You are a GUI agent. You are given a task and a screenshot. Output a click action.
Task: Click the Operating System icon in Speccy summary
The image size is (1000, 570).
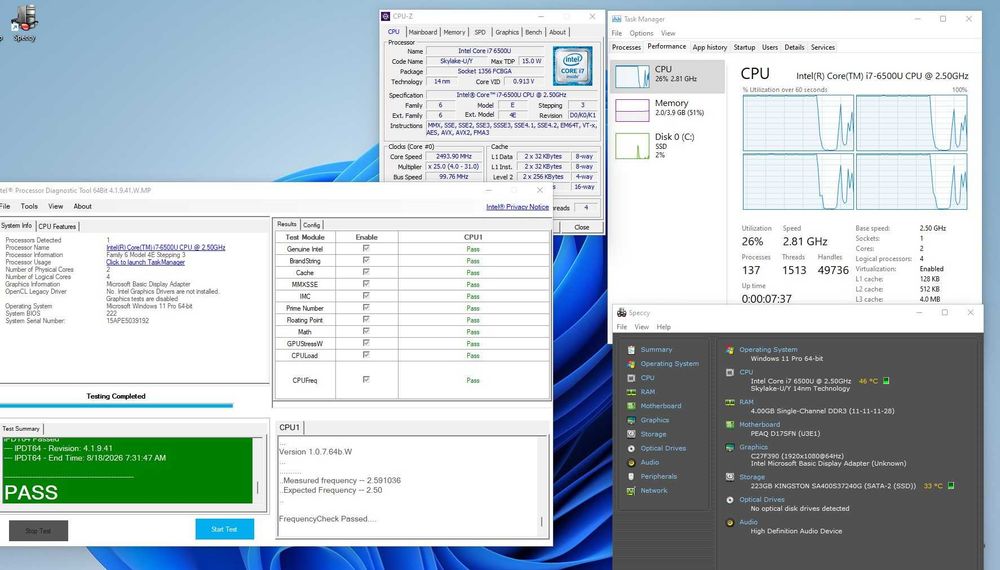coord(730,349)
